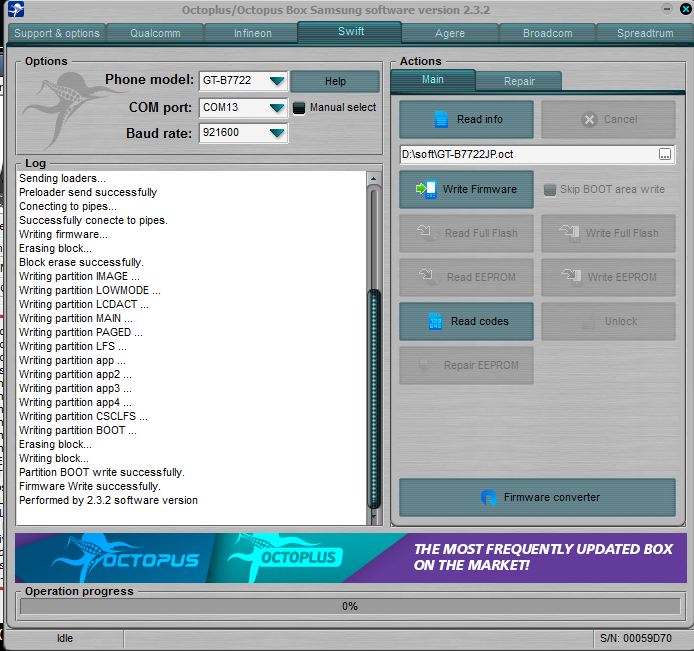Select the Main actions tab
Screen dimensions: 694x651
click(x=432, y=80)
